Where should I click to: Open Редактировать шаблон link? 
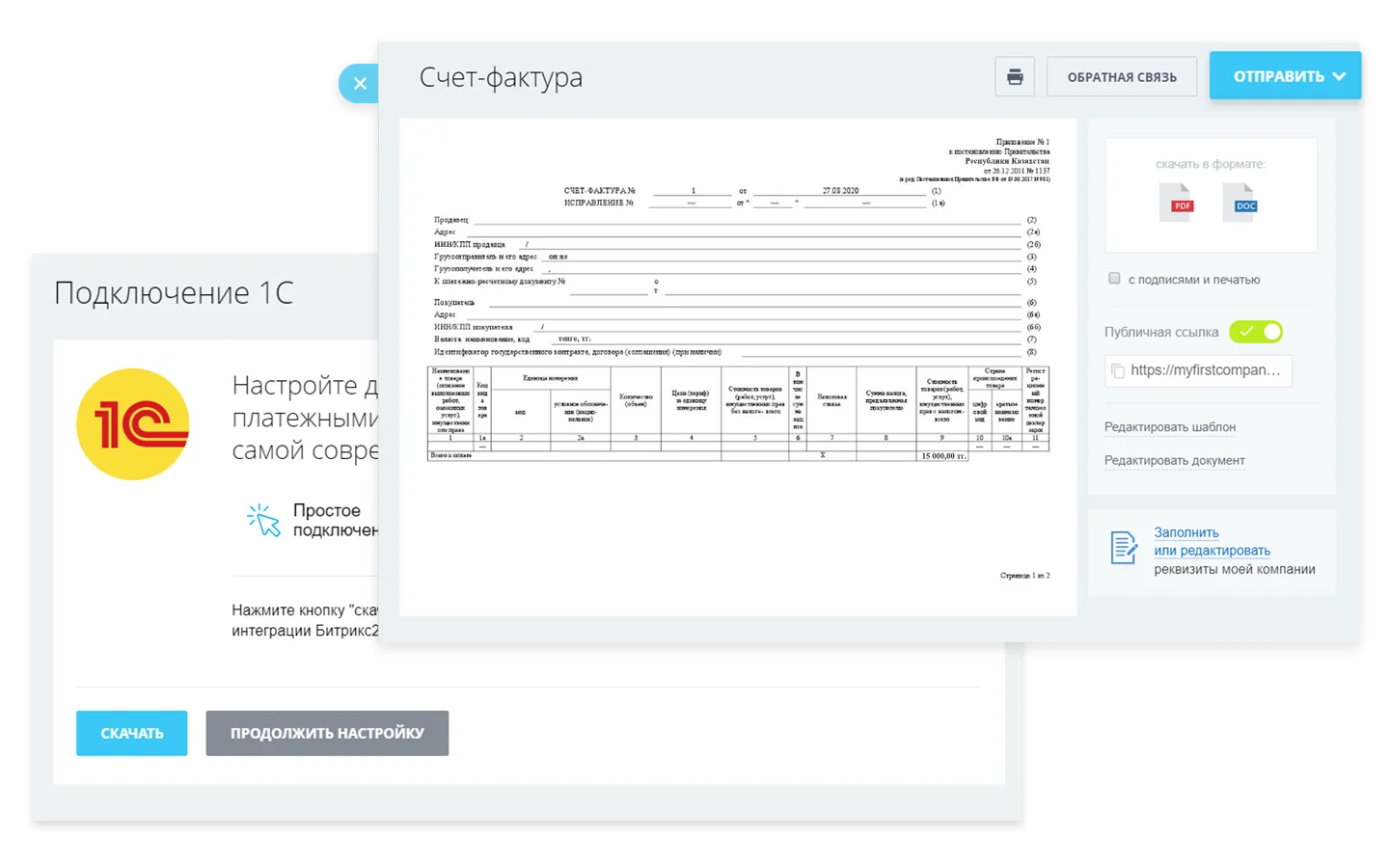[1169, 427]
